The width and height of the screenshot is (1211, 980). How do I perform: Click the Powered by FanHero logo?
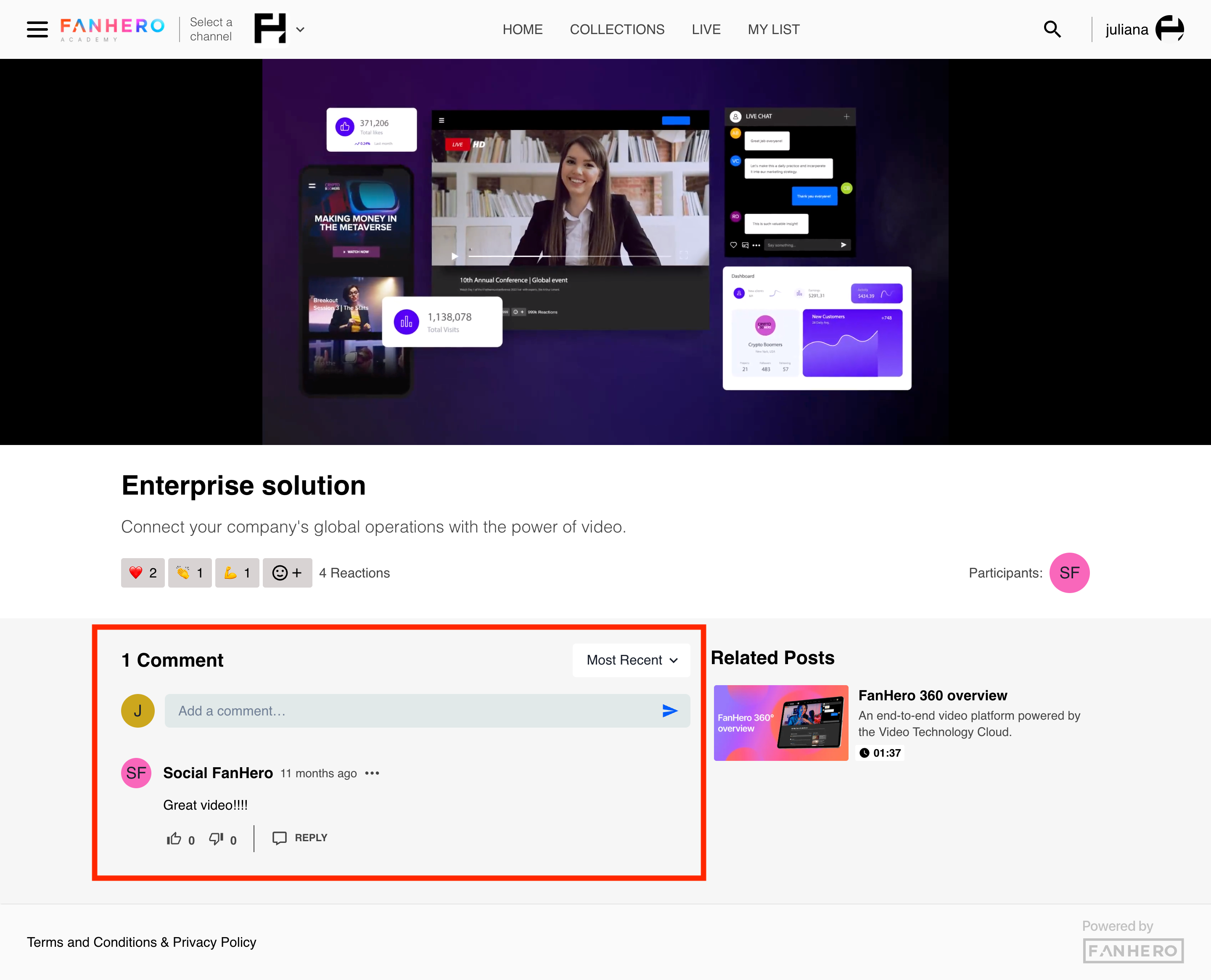tap(1133, 951)
